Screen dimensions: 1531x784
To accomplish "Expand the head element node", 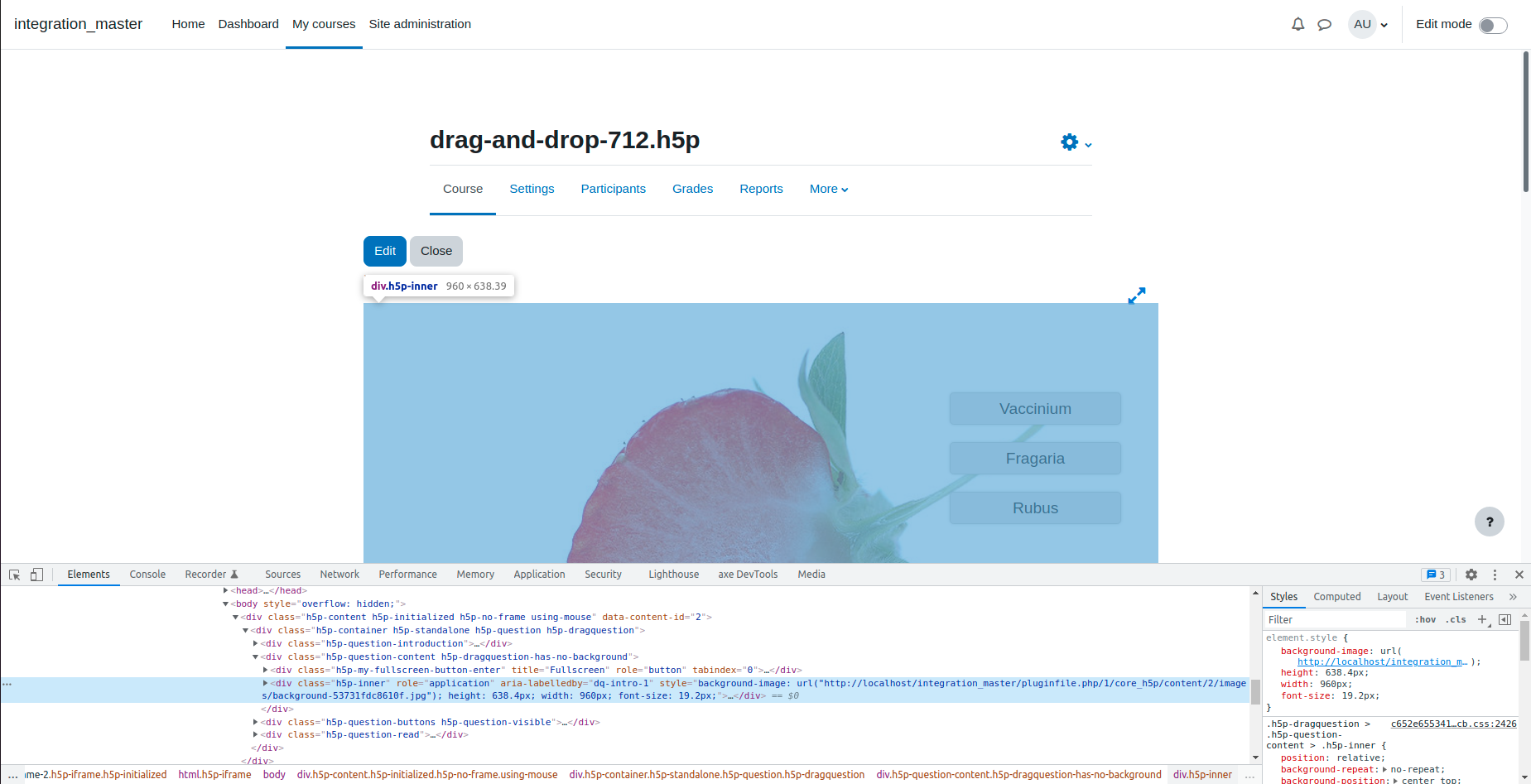I will point(225,590).
